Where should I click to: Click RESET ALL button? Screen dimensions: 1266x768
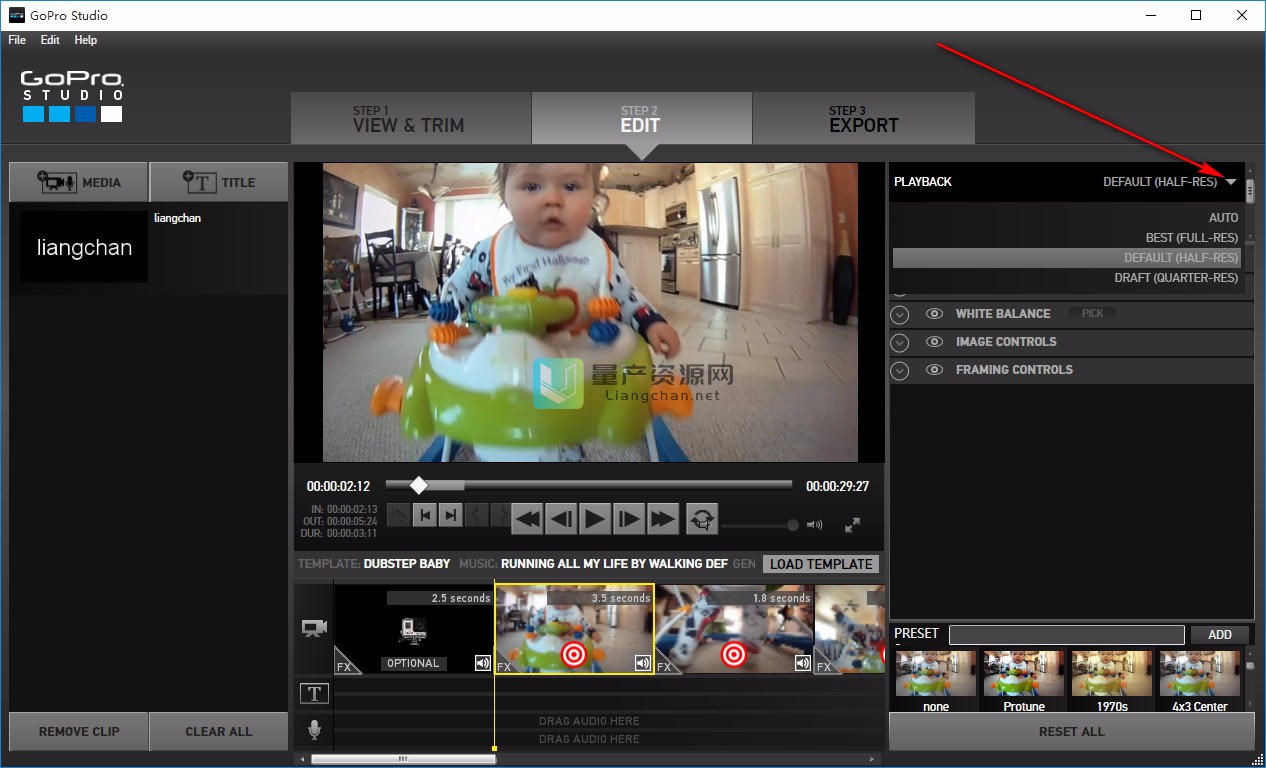tap(1071, 731)
